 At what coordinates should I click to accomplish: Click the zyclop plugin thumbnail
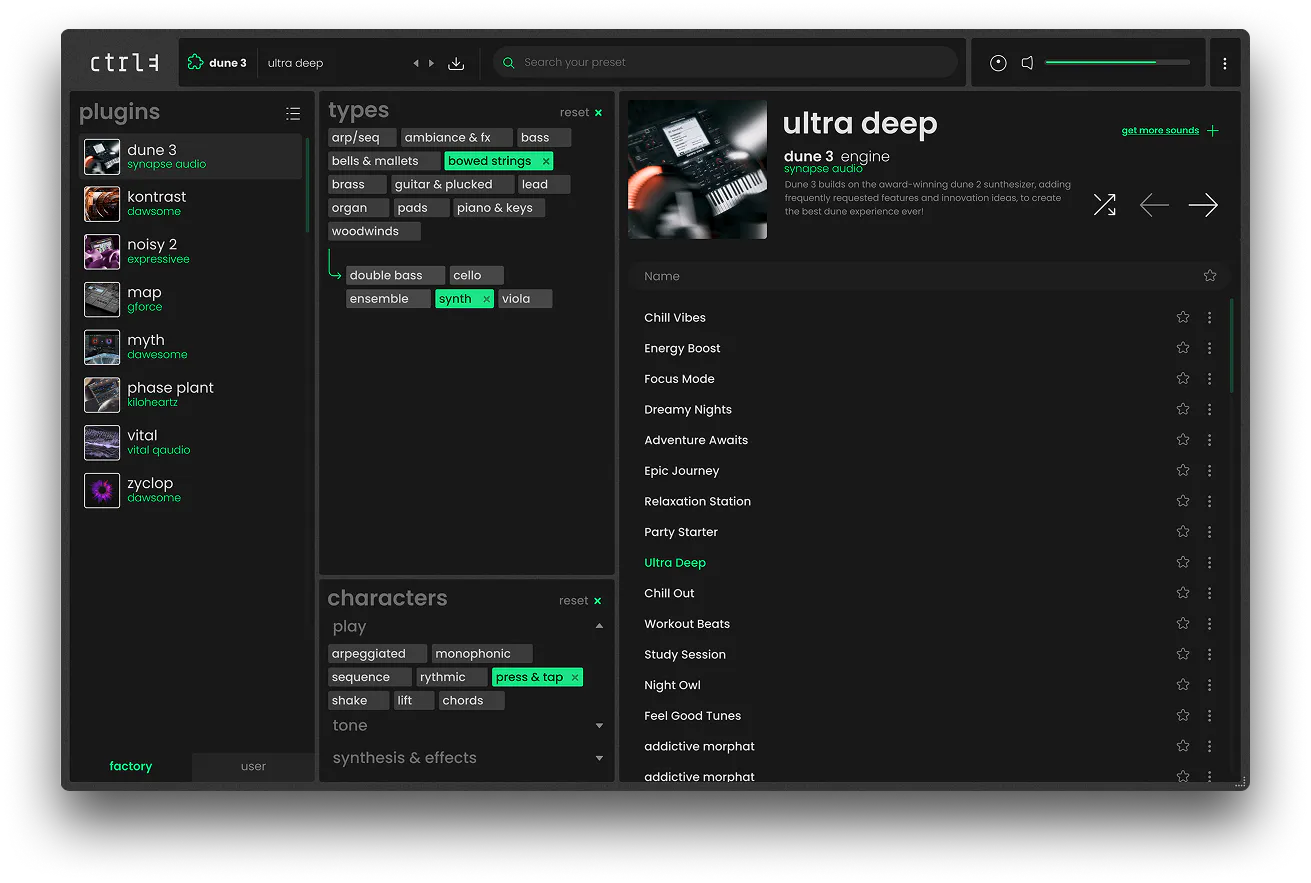[x=102, y=491]
